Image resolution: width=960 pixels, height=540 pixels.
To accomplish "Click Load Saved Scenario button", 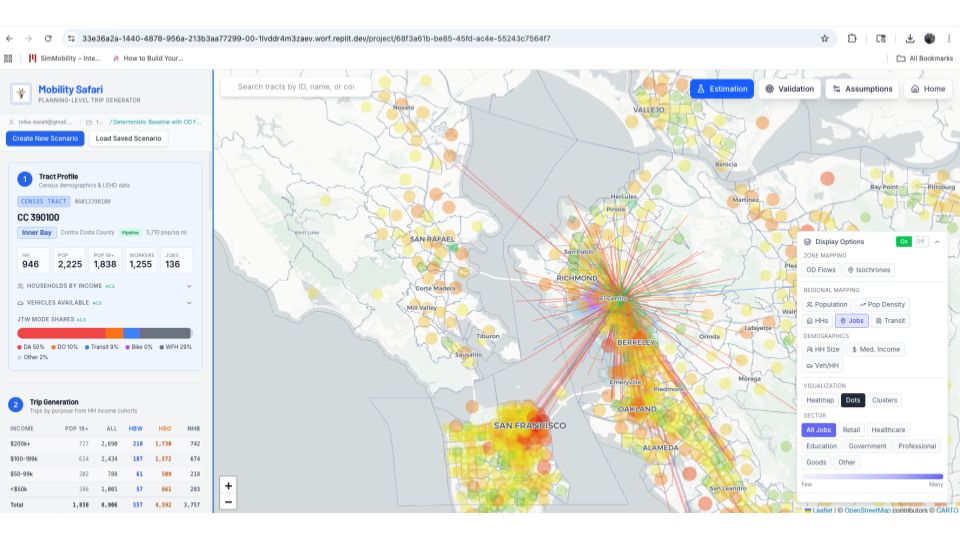I will (x=127, y=138).
